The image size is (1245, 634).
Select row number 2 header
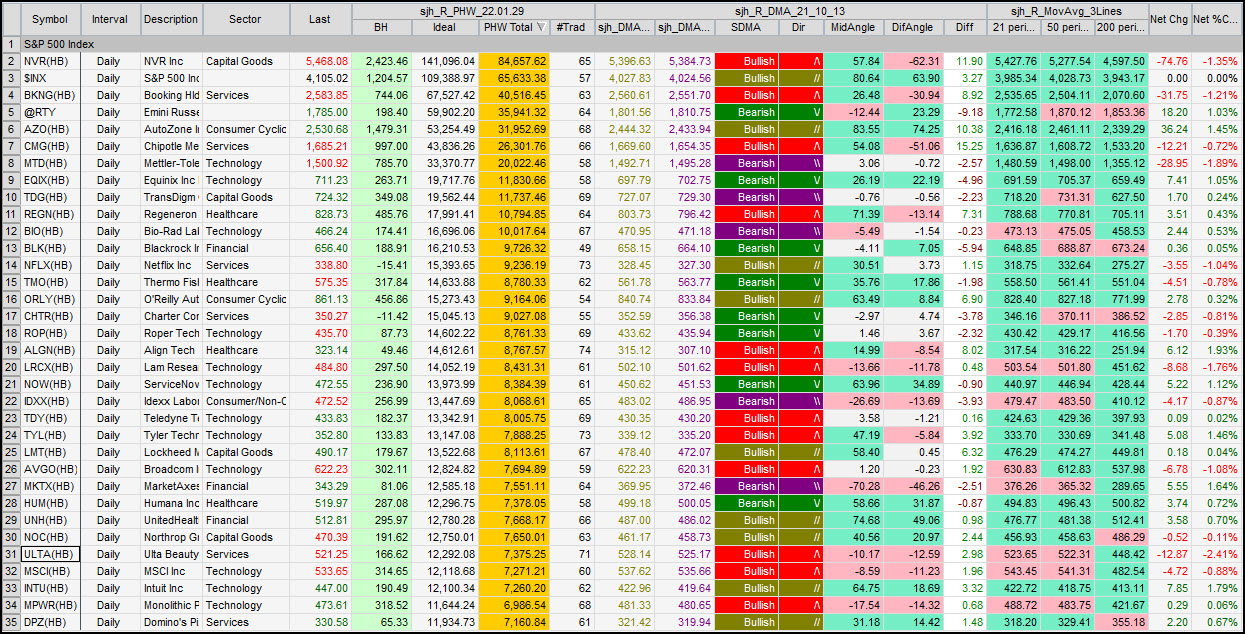coord(10,61)
